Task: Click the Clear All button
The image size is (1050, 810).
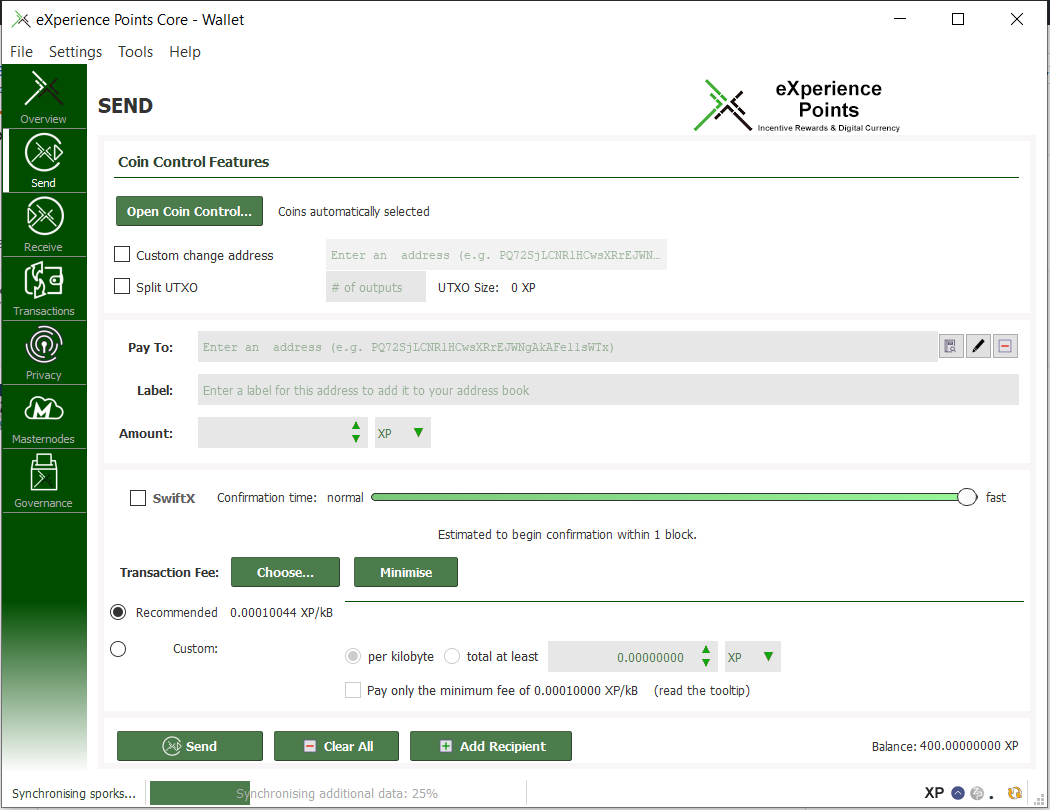Action: pyautogui.click(x=336, y=746)
